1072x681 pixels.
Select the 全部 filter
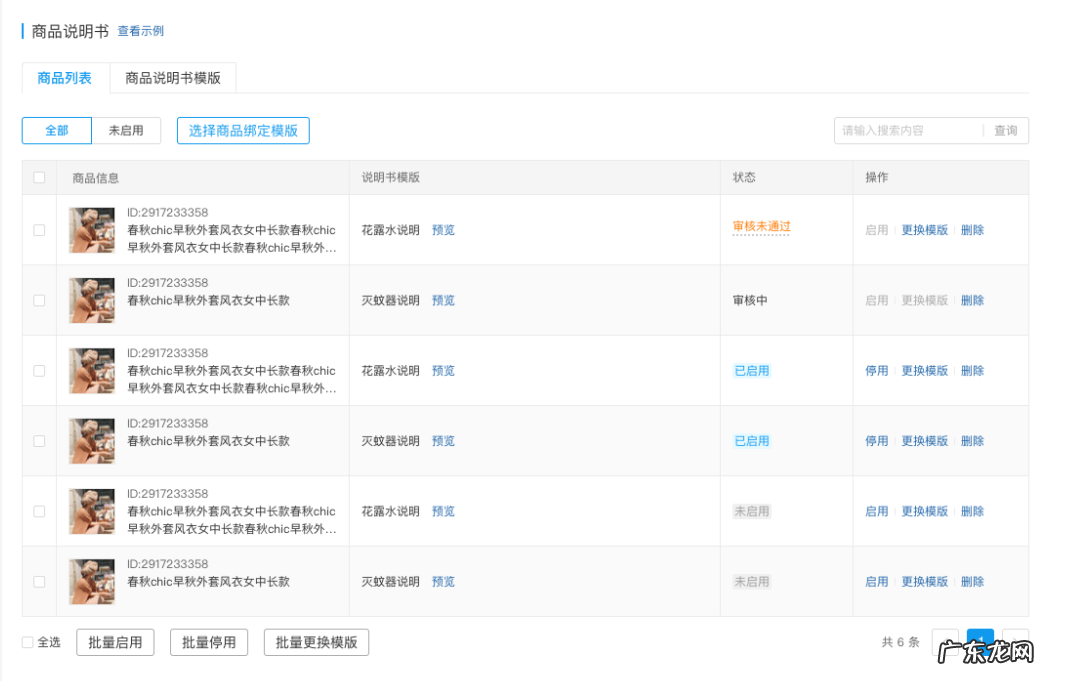56,130
